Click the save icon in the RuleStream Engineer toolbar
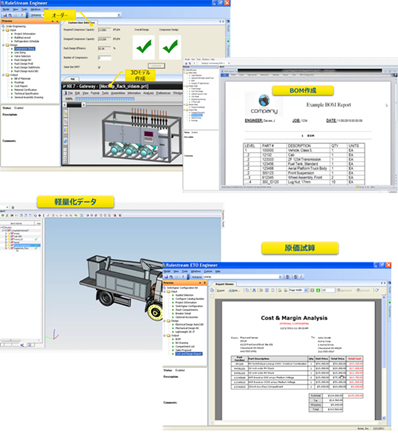 (x=5, y=15)
